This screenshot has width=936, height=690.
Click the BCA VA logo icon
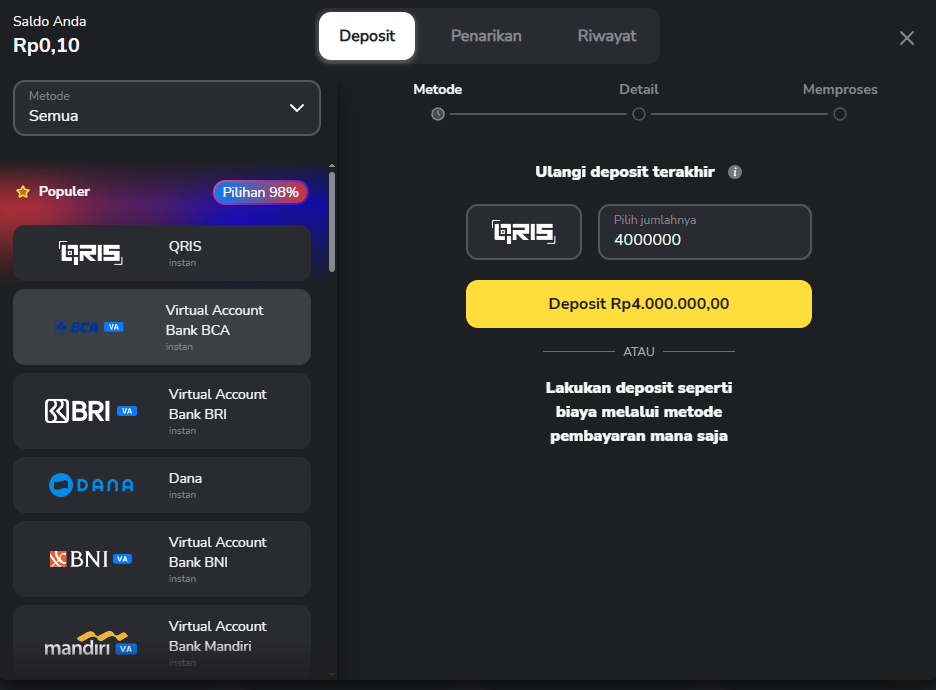[89, 327]
